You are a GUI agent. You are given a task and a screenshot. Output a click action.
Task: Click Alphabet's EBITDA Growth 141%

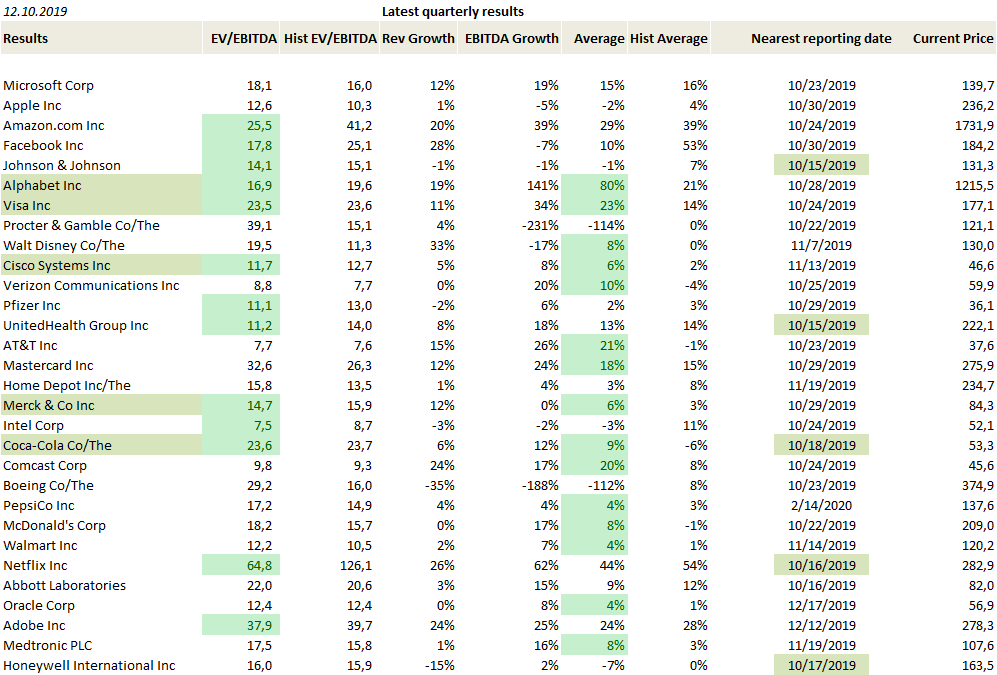544,186
